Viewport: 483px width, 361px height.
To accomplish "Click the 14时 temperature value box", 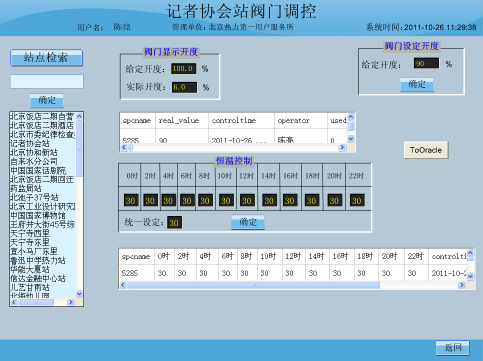I will 269,200.
